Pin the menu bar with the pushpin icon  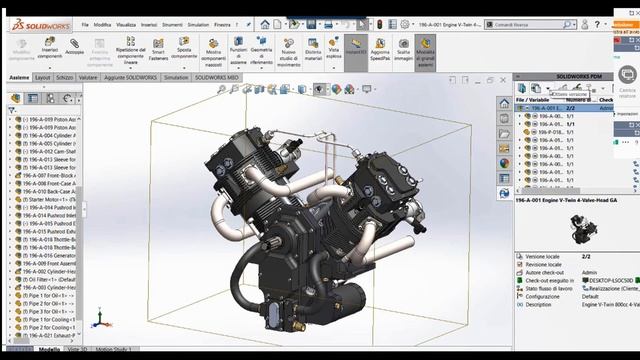[x=248, y=25]
